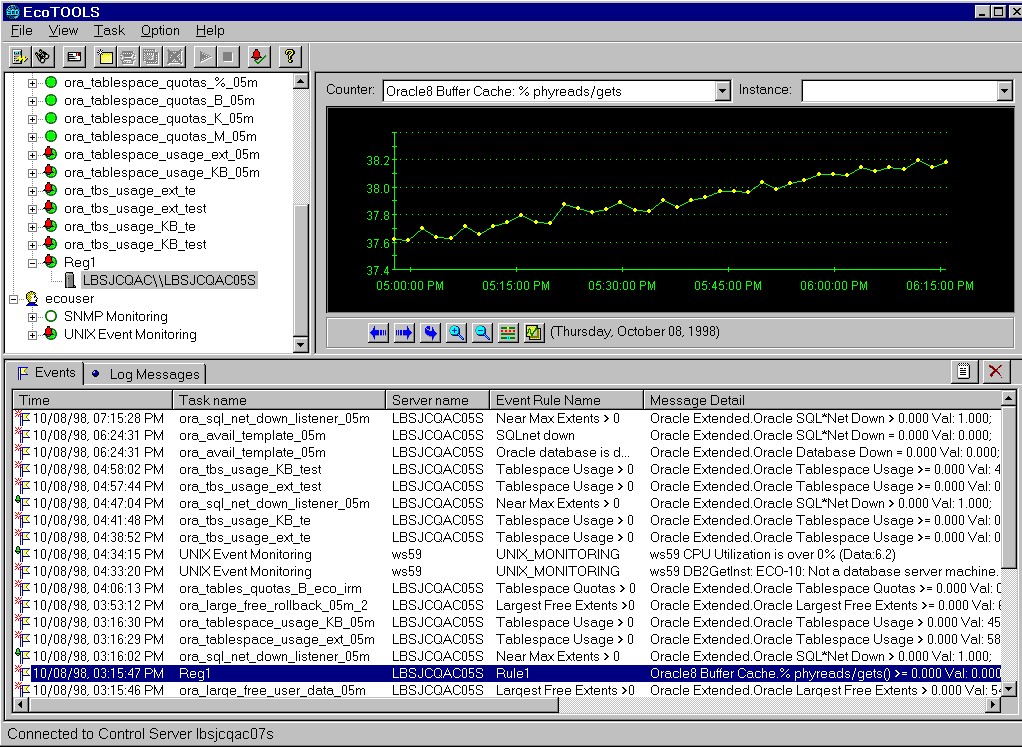Click the tree panel scroll-down arrow
Viewport: 1022px width, 747px height.
tap(300, 344)
